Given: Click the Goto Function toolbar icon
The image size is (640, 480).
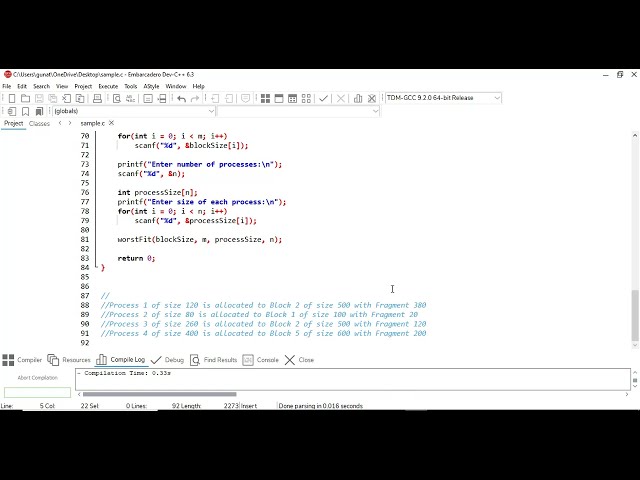Looking at the screenshot, I should (x=148, y=98).
